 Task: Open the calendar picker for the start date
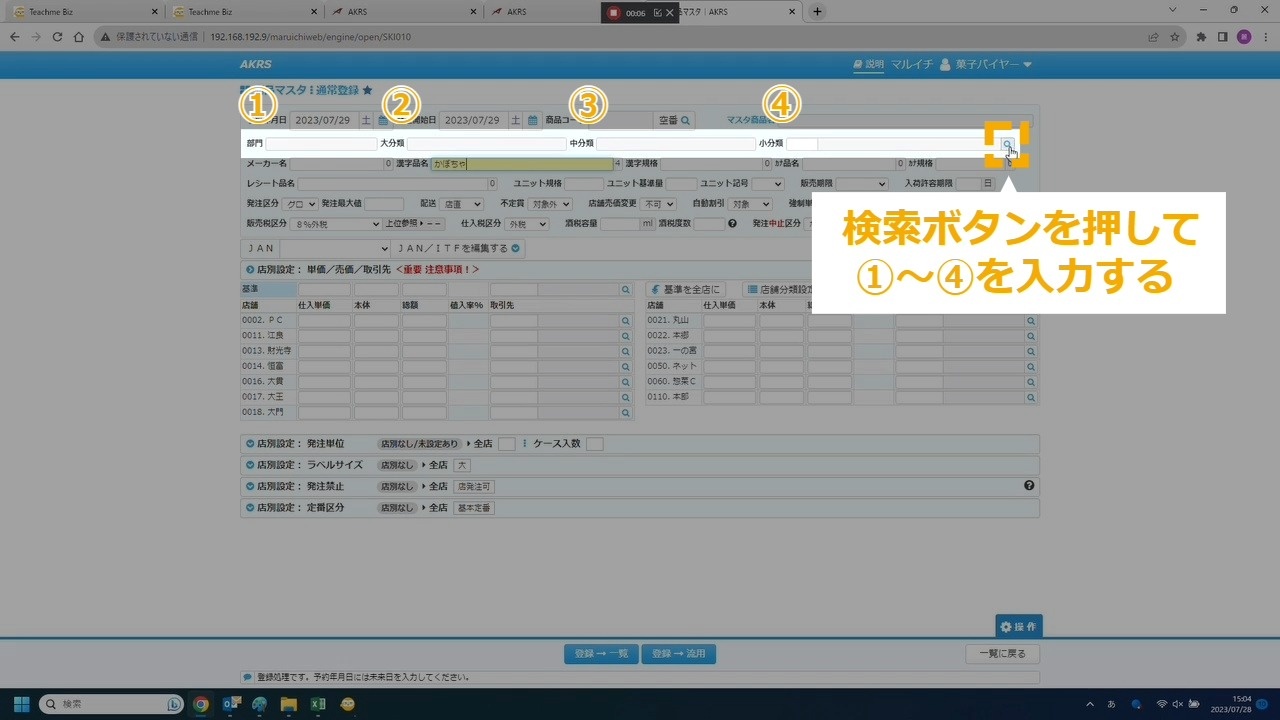click(x=533, y=120)
